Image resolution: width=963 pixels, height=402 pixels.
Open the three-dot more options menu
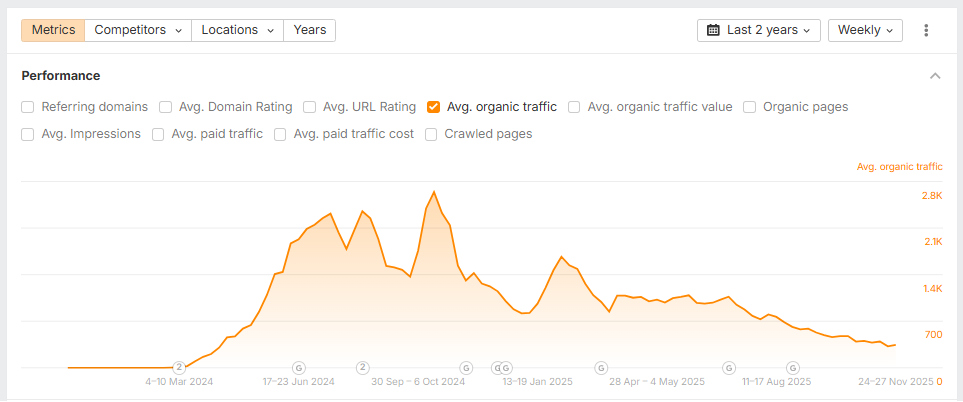(926, 30)
